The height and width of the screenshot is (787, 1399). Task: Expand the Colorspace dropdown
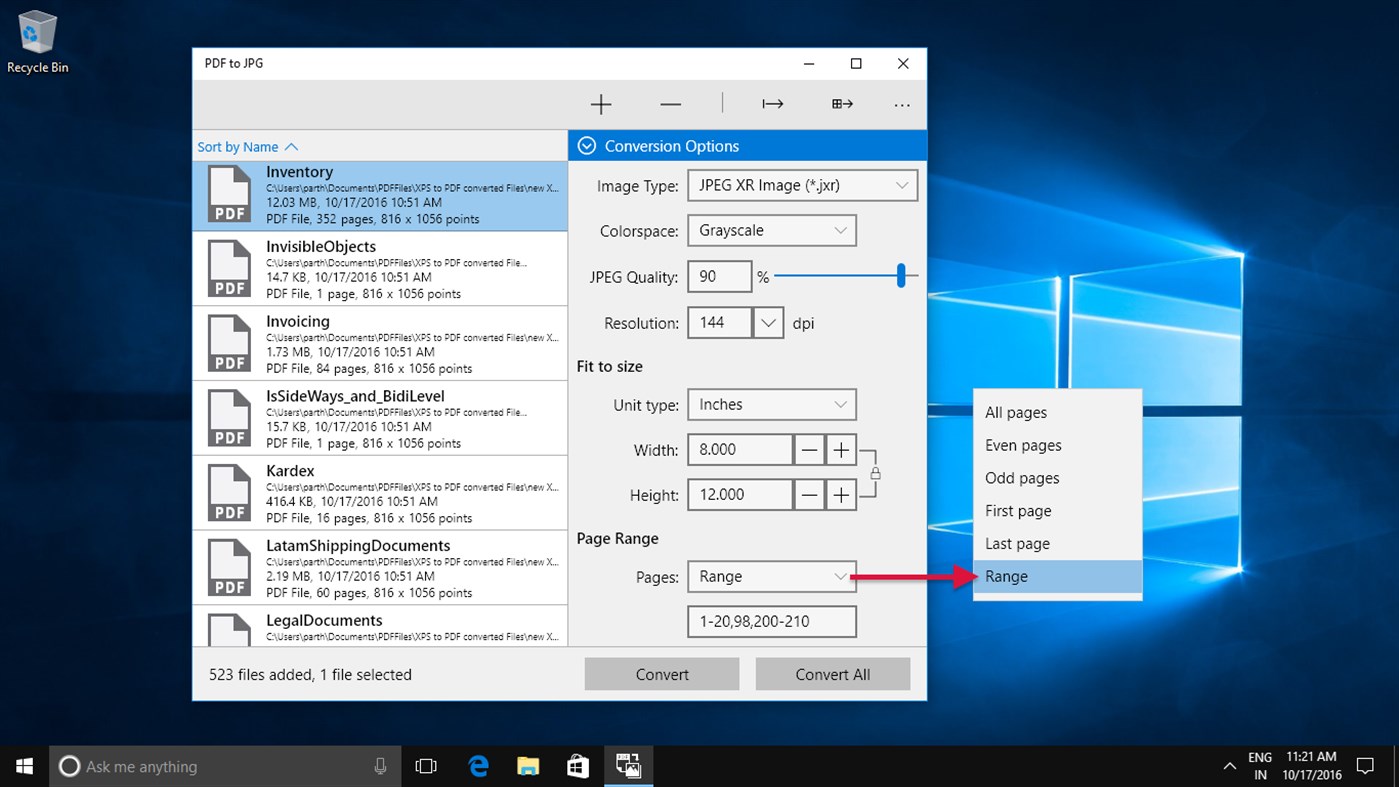[x=771, y=230]
